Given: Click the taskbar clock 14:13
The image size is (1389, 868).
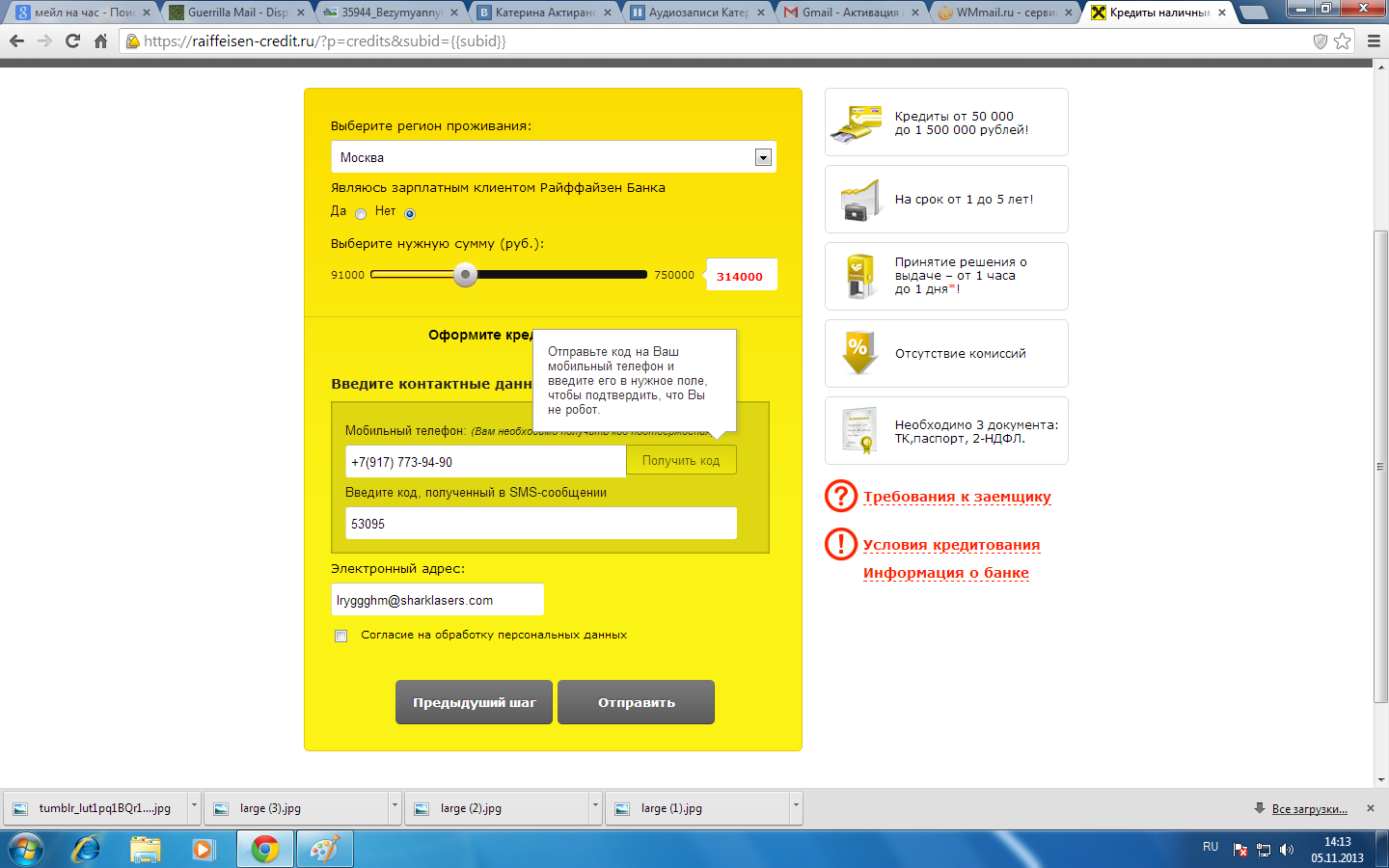Looking at the screenshot, I should point(1337,850).
